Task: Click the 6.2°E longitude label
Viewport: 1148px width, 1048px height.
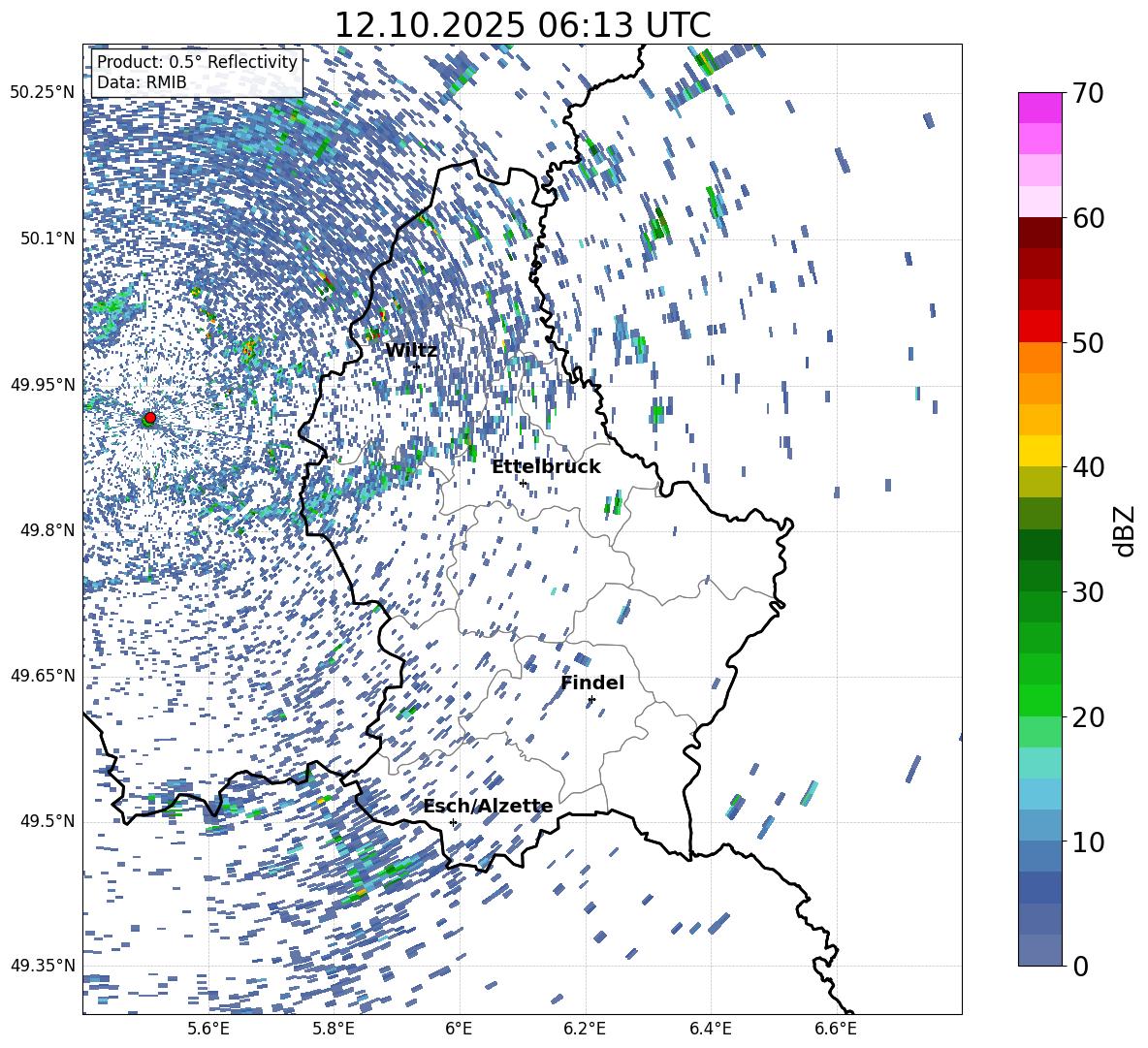Action: pos(585,1029)
